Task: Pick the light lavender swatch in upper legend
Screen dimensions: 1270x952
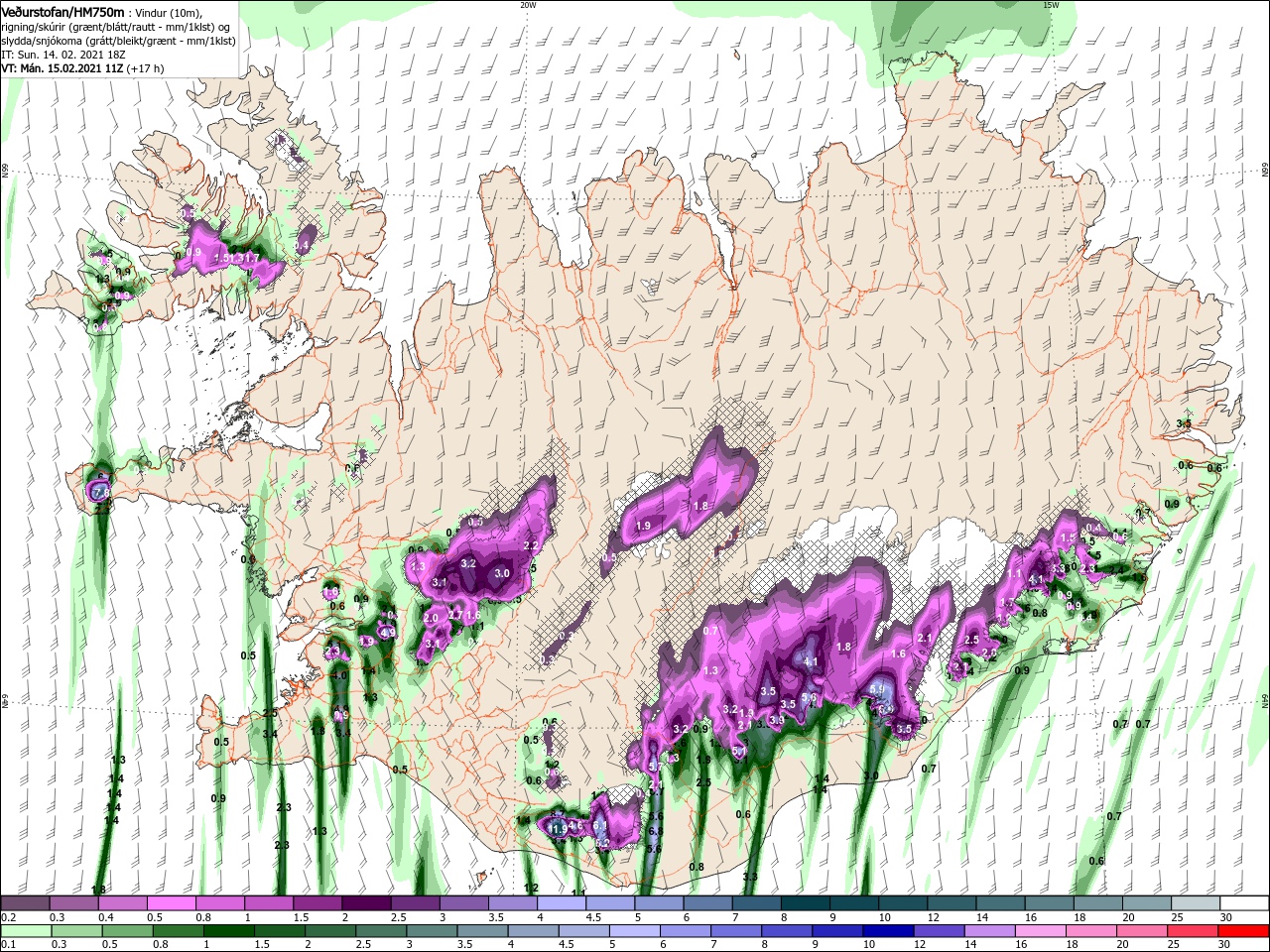Action: (x=562, y=903)
